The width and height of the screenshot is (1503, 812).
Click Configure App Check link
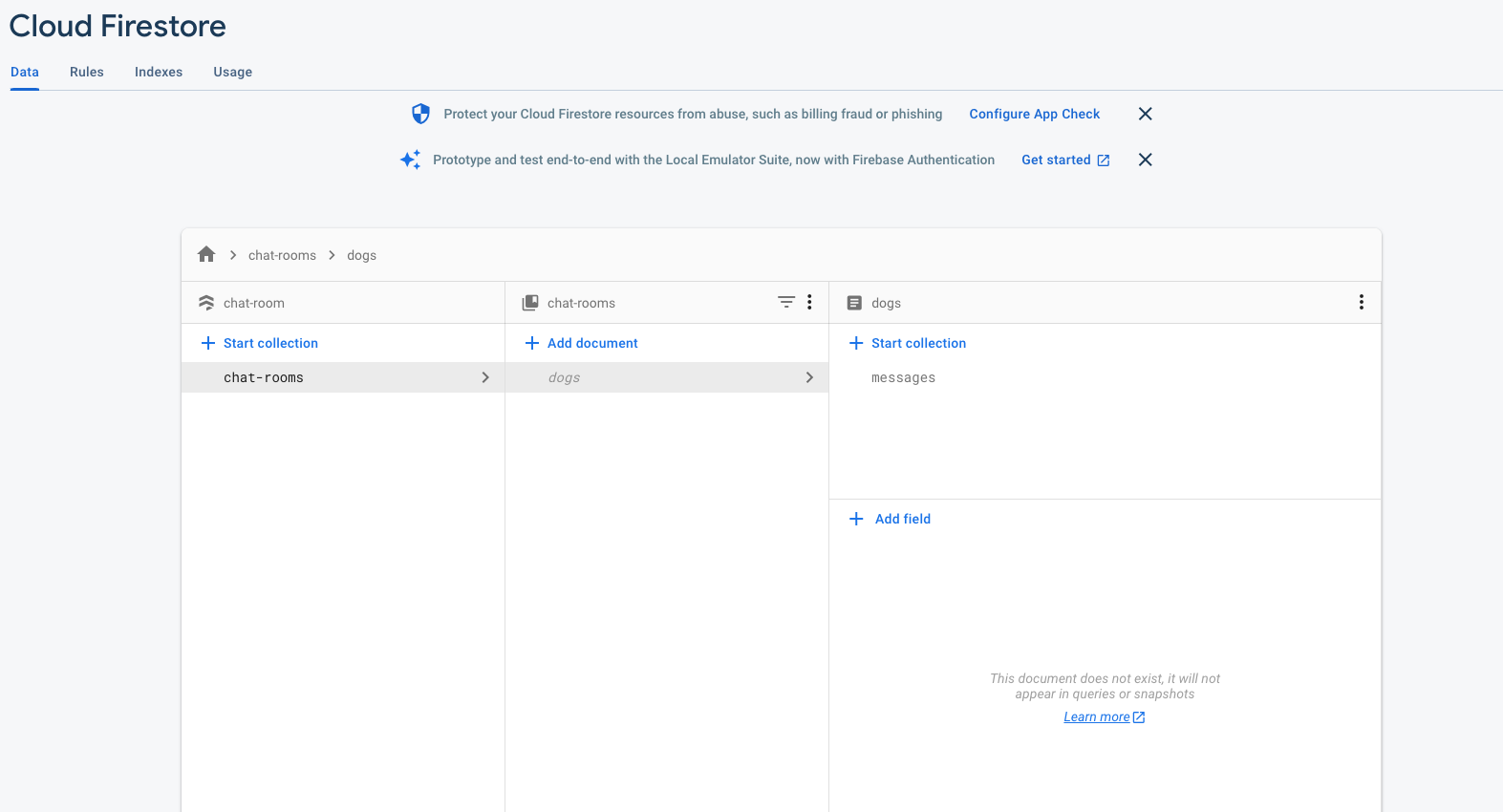[x=1035, y=114]
